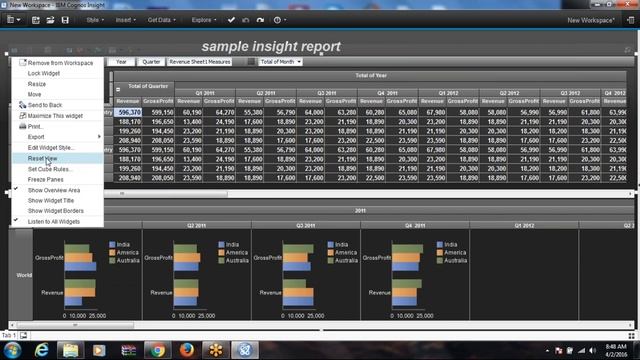Click the volume speaker icon in the system tray
The width and height of the screenshot is (640, 360).
592,351
